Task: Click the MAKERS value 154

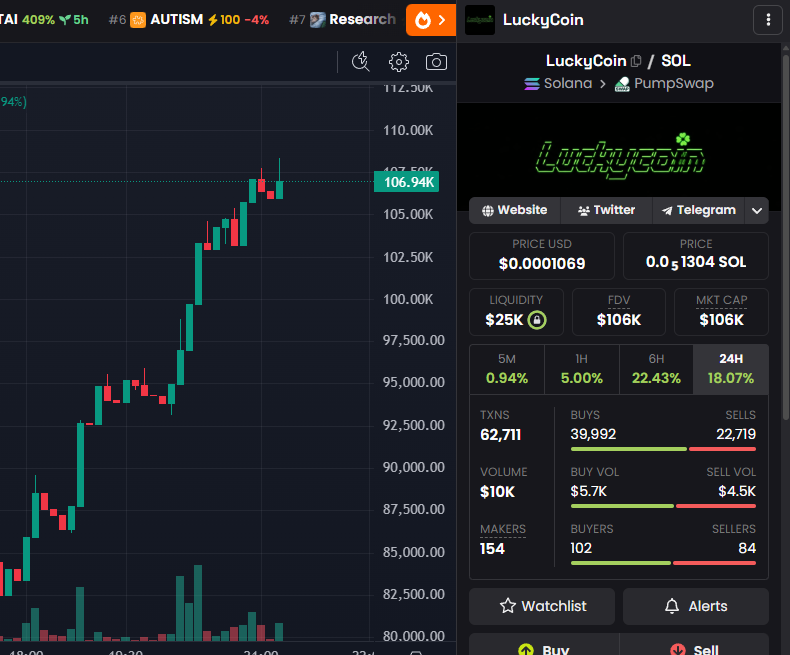Action: (x=492, y=549)
